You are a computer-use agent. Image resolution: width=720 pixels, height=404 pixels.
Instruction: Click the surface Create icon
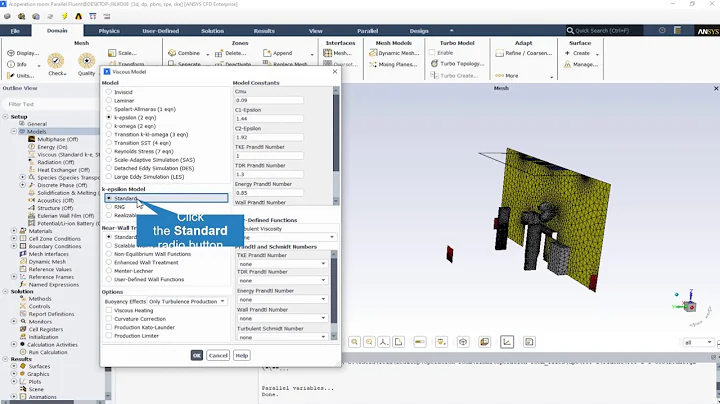click(x=568, y=53)
